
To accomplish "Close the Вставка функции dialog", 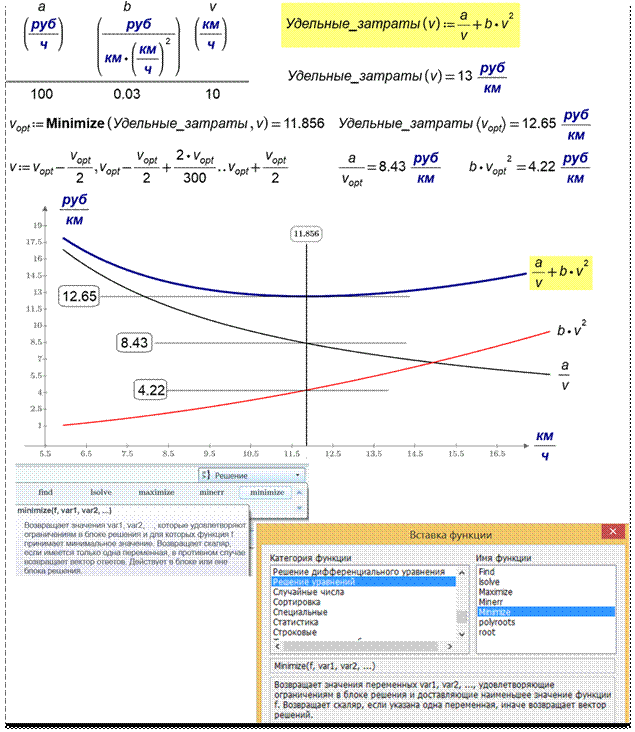I will click(613, 531).
